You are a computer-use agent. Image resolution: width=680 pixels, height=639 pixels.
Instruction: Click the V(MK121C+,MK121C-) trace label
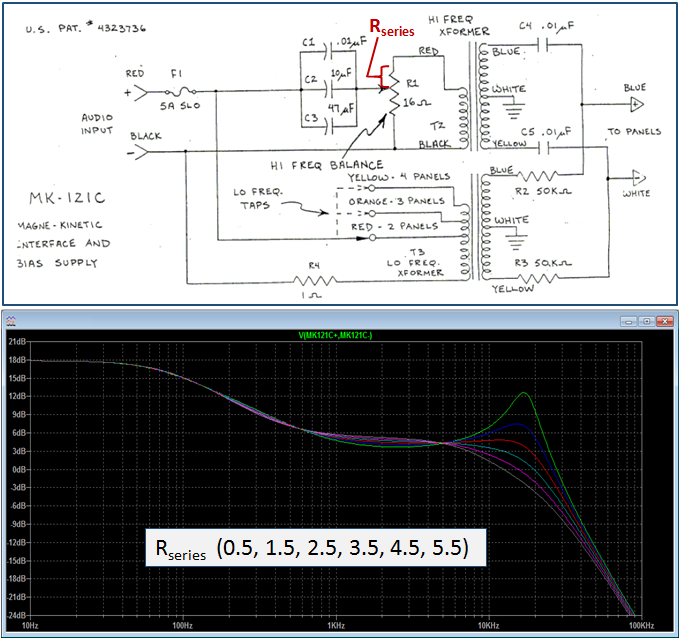click(336, 335)
